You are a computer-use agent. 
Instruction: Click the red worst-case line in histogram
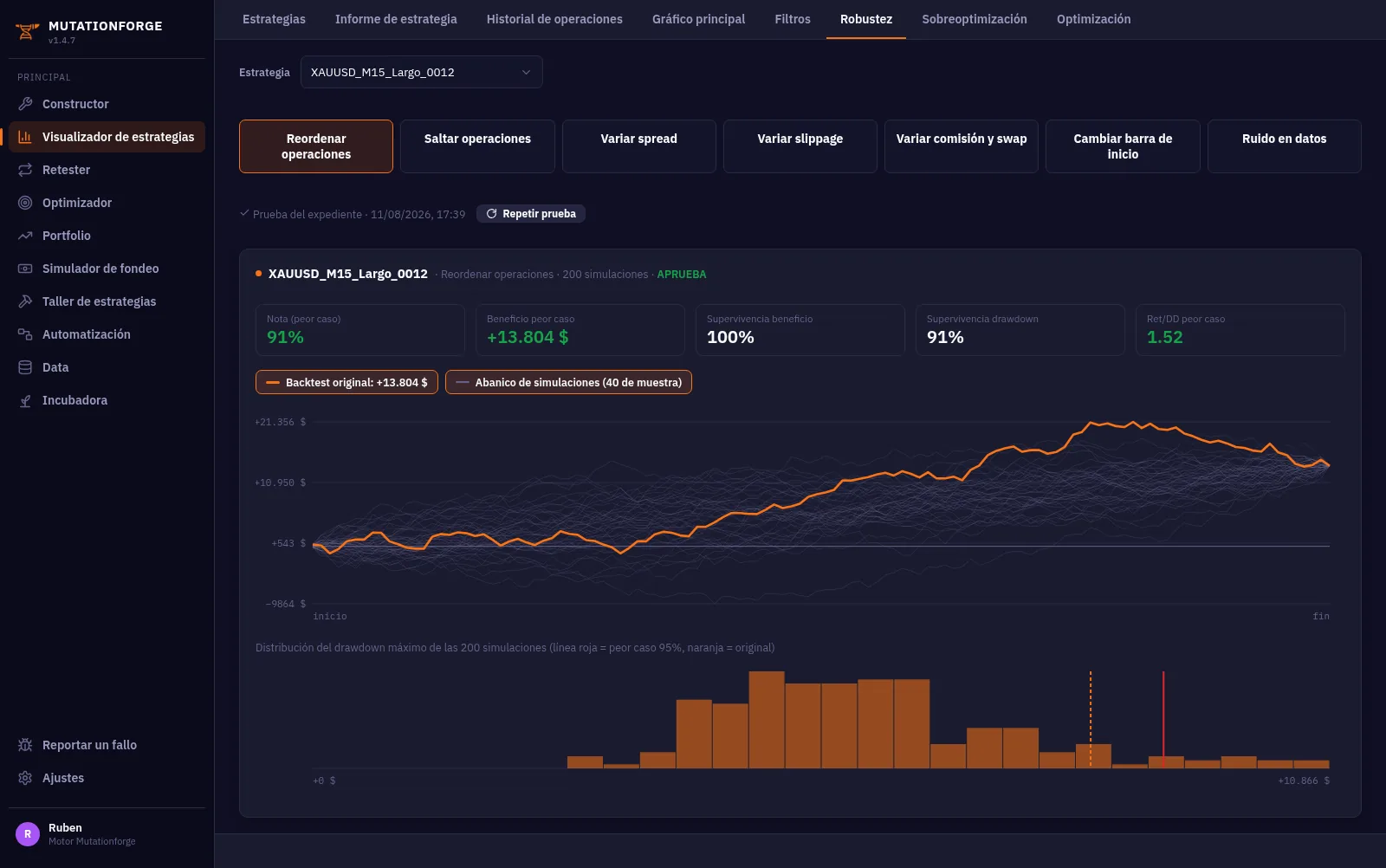tap(1163, 719)
